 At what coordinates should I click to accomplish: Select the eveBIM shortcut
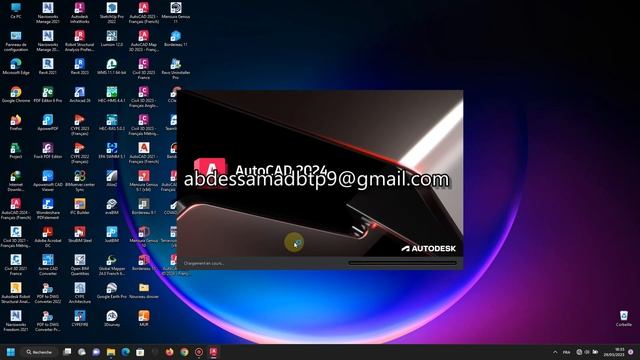[x=111, y=207]
